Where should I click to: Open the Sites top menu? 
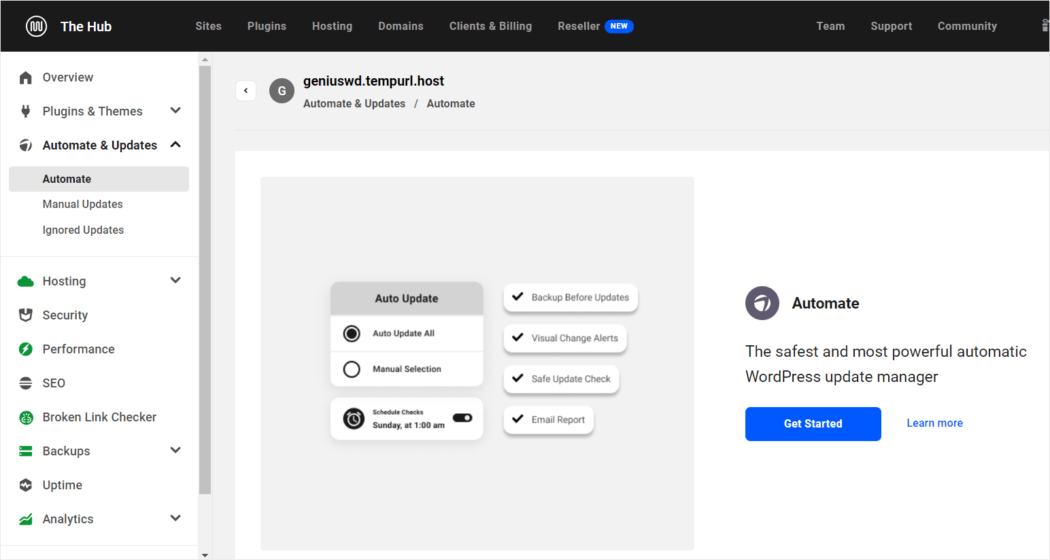(208, 26)
